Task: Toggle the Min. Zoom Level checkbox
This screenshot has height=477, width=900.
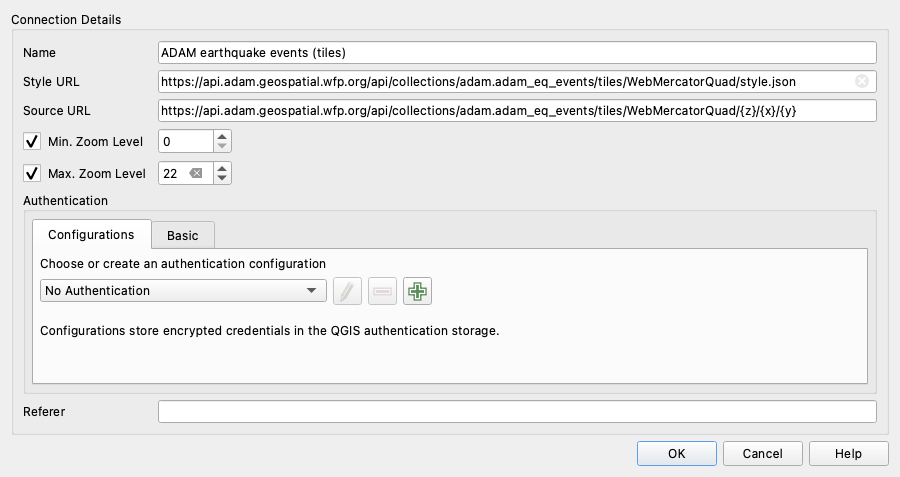Action: tap(32, 141)
